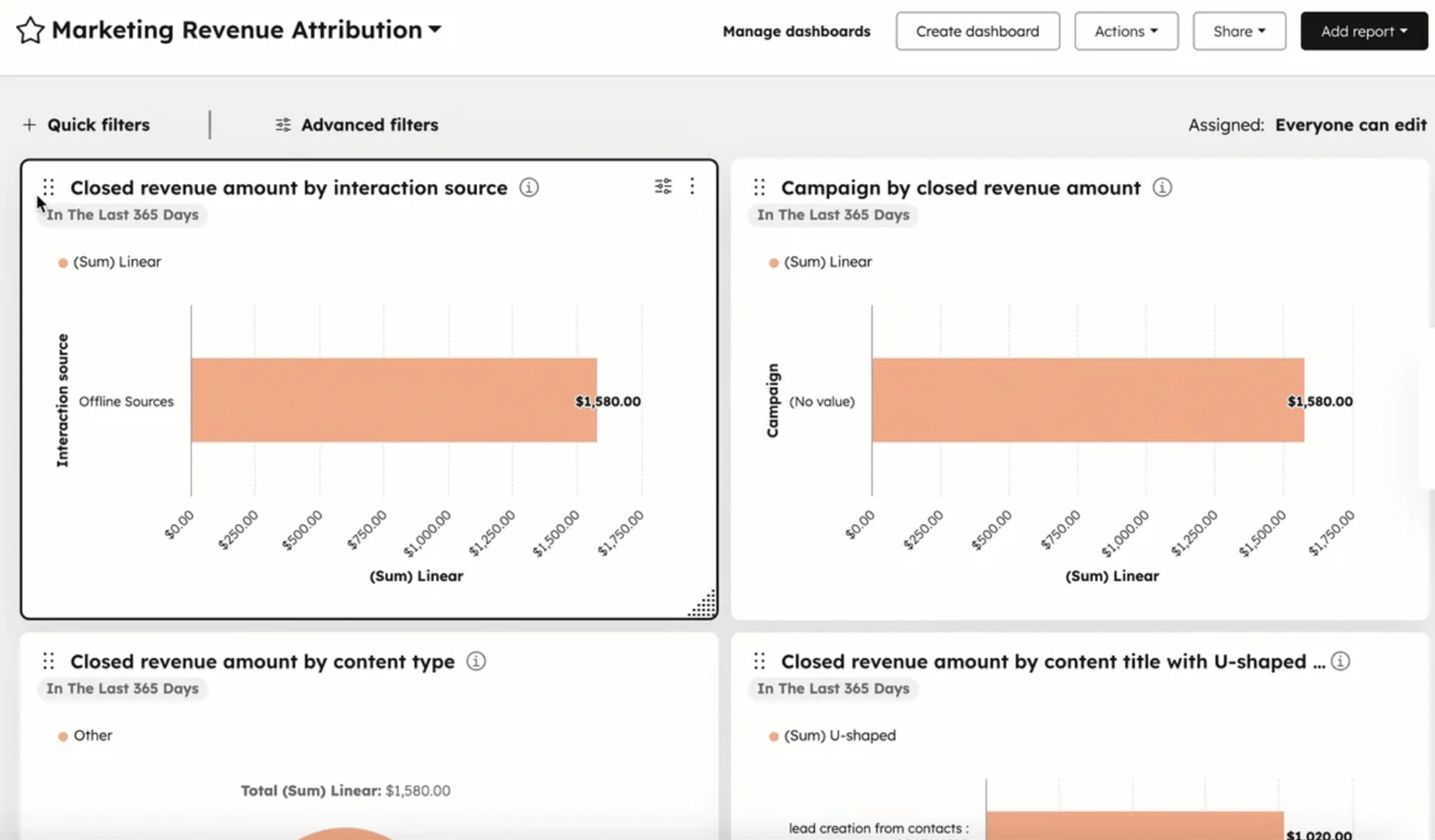The height and width of the screenshot is (840, 1435).
Task: Click the (No value) campaign bar
Action: tap(1088, 400)
